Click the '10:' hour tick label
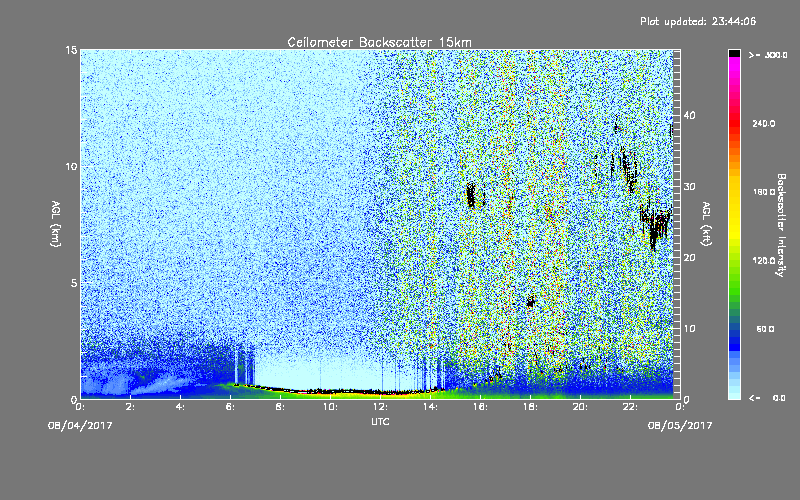The image size is (800, 500). [330, 407]
